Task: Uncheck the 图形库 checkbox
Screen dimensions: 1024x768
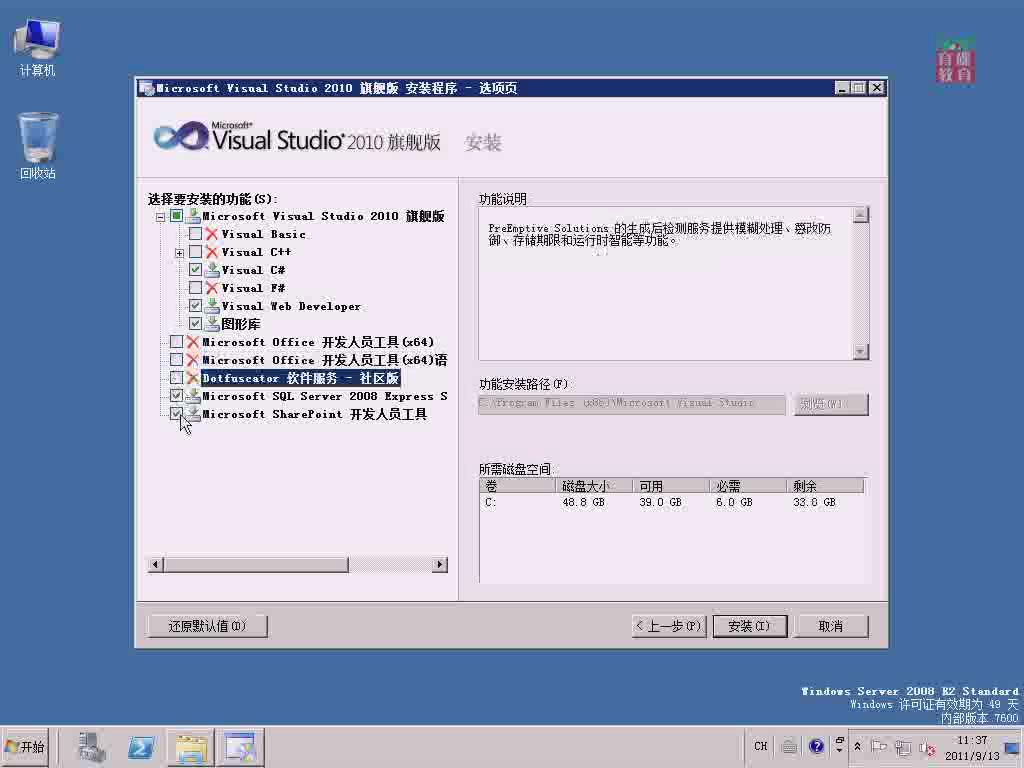Action: 195,323
